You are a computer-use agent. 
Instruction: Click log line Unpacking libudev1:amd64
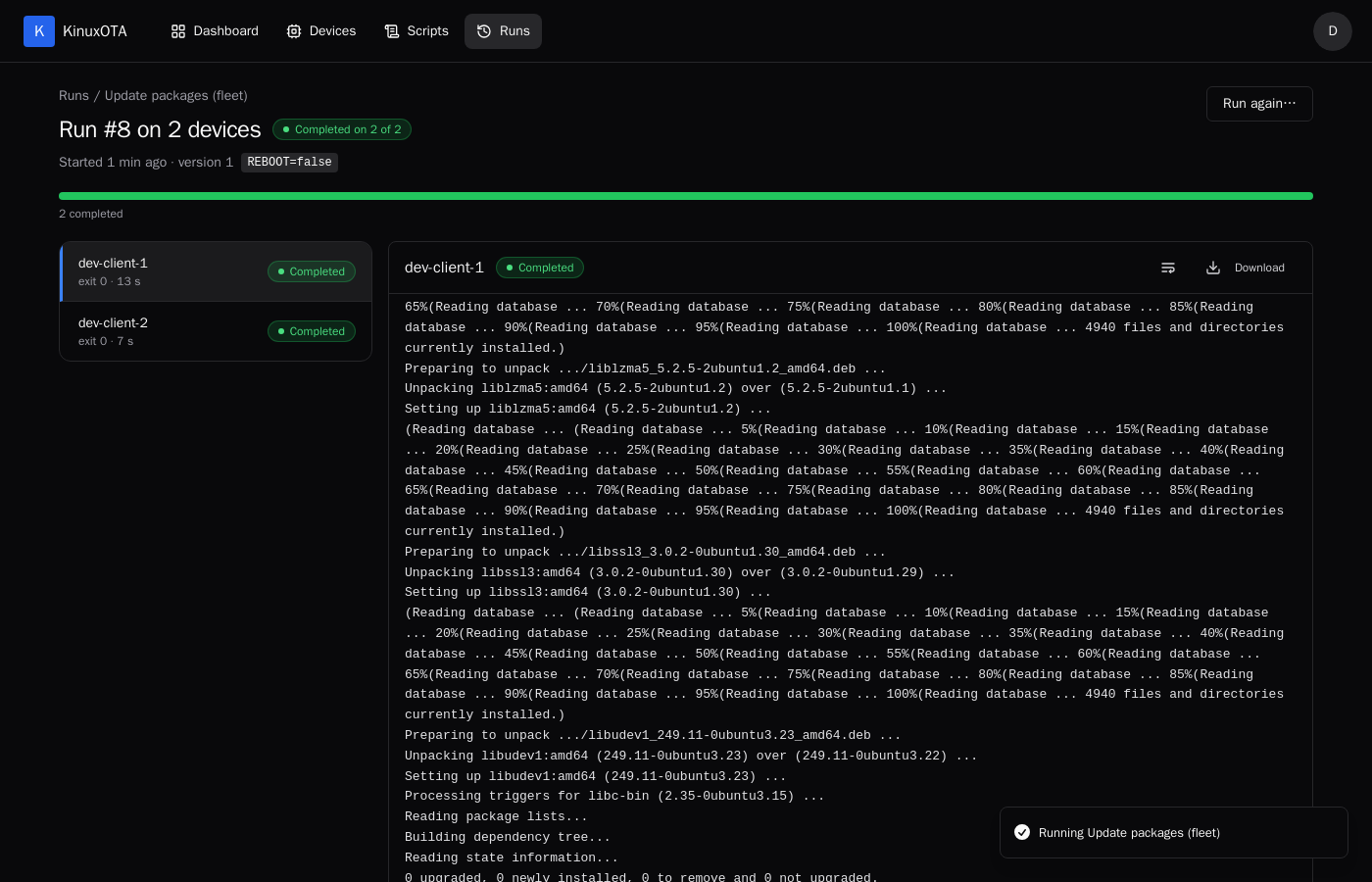click(691, 756)
